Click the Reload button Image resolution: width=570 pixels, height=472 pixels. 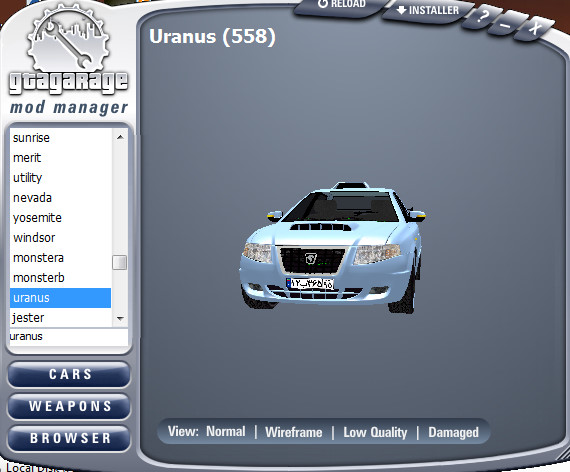click(x=341, y=5)
